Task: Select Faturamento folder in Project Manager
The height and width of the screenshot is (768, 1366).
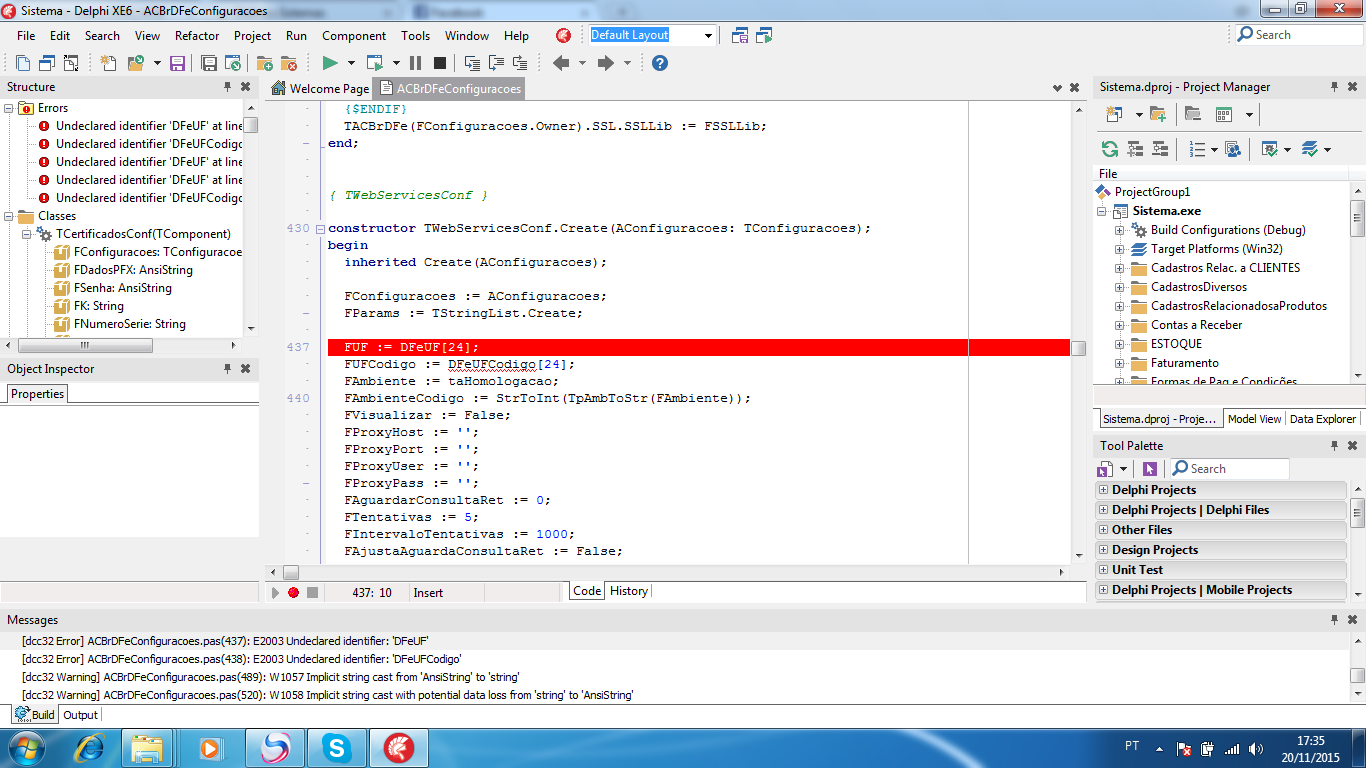Action: (x=1184, y=363)
